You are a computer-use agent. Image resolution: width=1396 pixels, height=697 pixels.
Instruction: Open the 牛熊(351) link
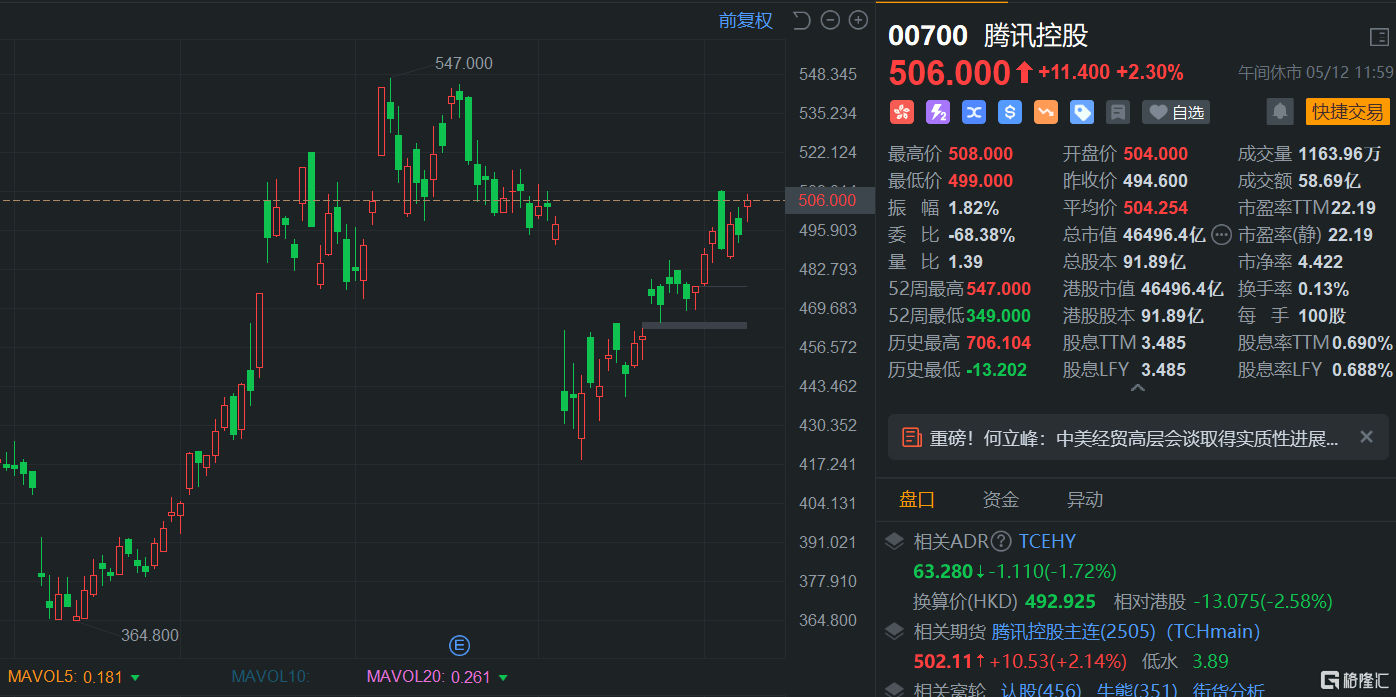(x=1137, y=690)
